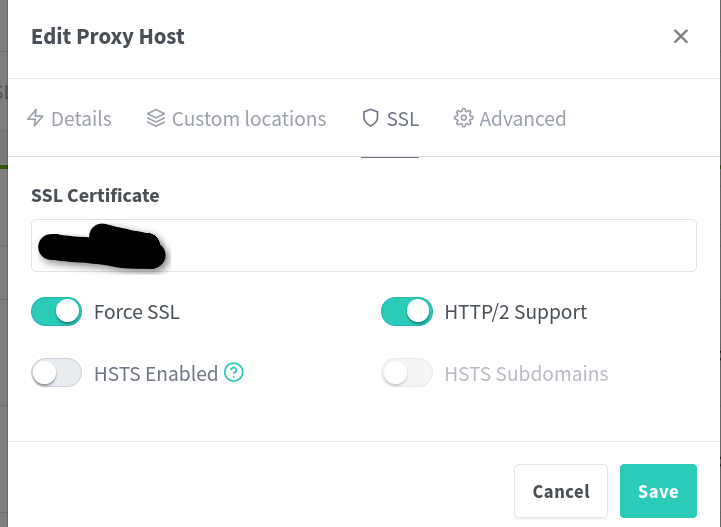721x527 pixels.
Task: Switch to the Details tab
Action: click(x=69, y=119)
